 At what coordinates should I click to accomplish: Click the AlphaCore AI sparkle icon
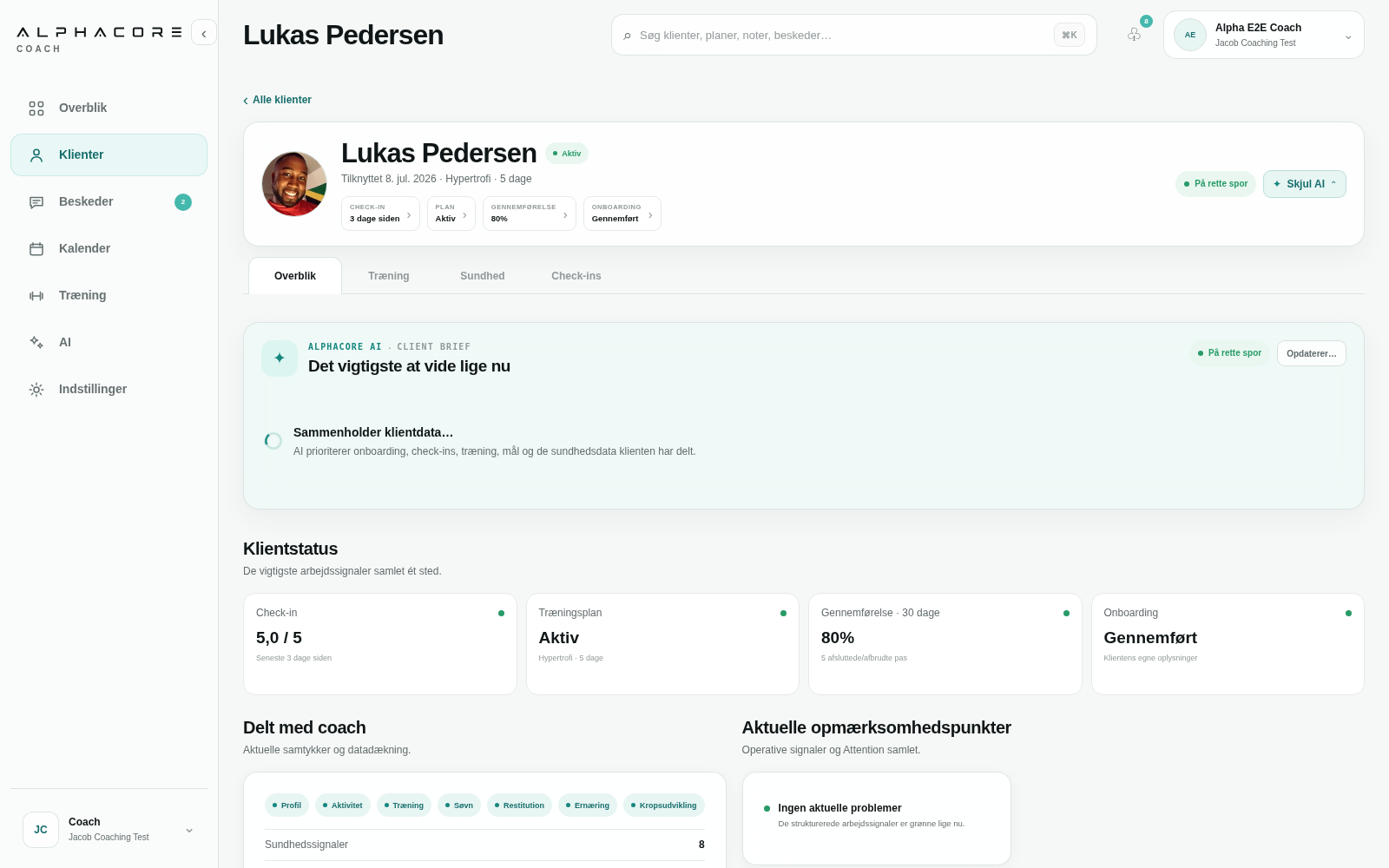(280, 358)
